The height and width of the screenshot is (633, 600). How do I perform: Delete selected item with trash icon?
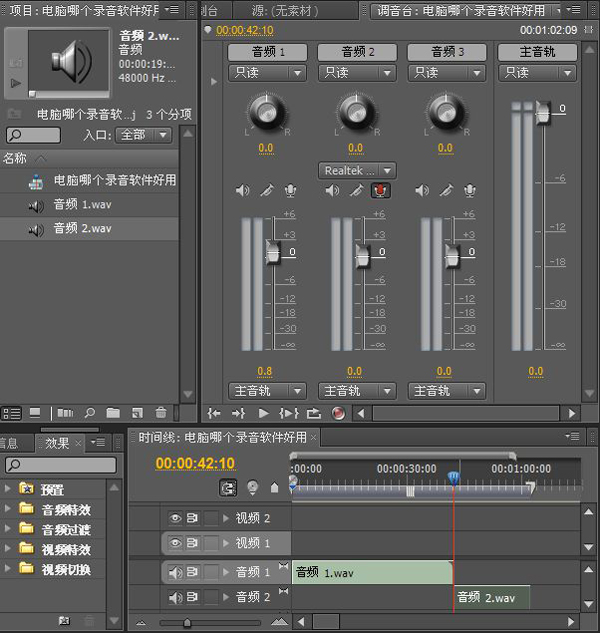coord(161,413)
